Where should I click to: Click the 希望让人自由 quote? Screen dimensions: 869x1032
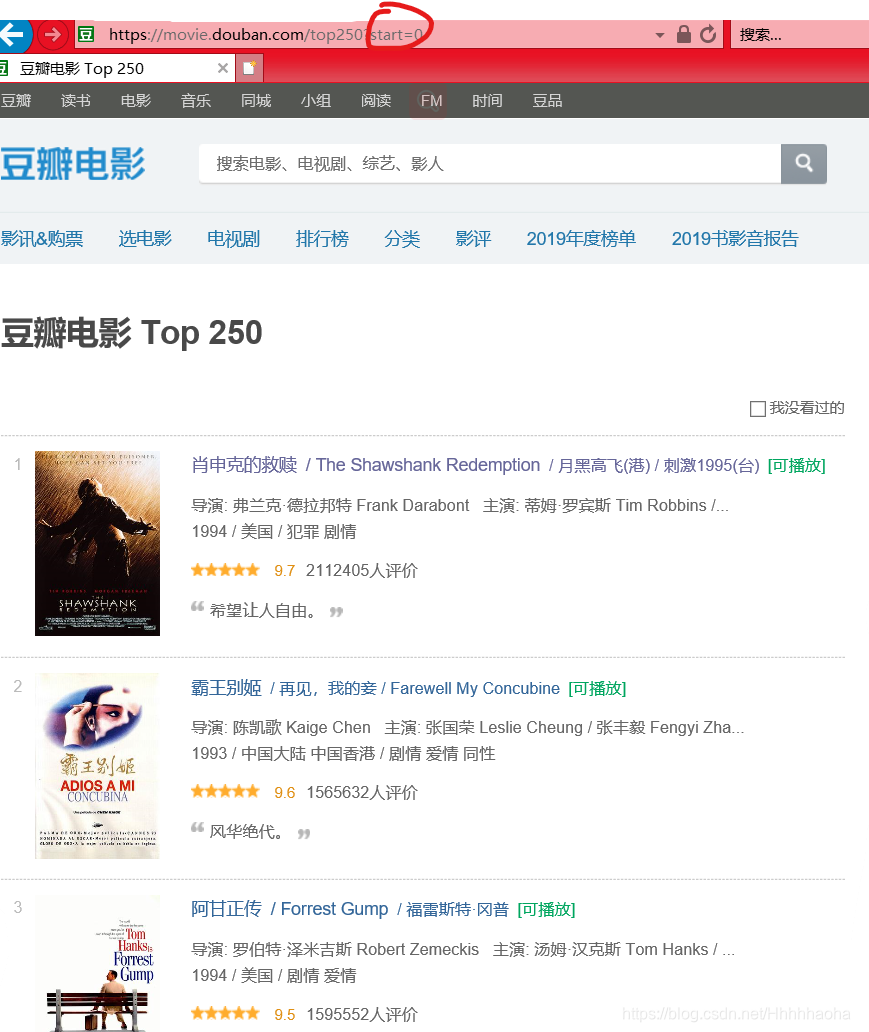(x=263, y=611)
